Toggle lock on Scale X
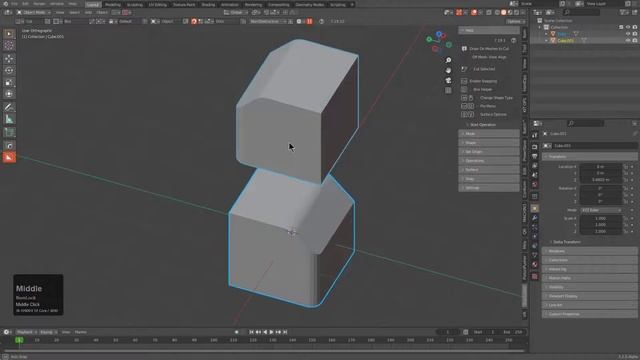 click(x=625, y=219)
